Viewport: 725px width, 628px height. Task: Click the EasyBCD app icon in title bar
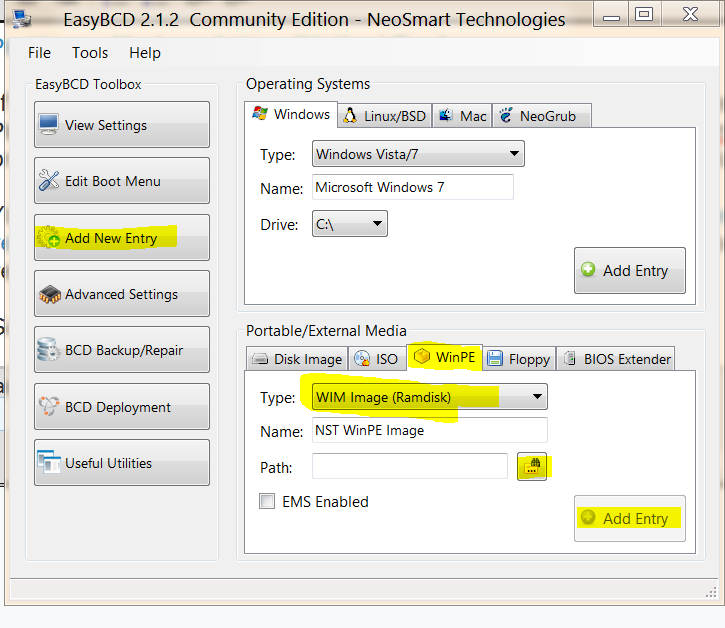pos(22,19)
